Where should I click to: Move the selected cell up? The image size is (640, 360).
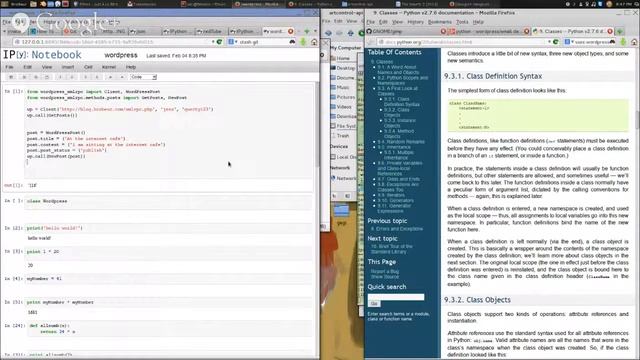pyautogui.click(x=60, y=77)
